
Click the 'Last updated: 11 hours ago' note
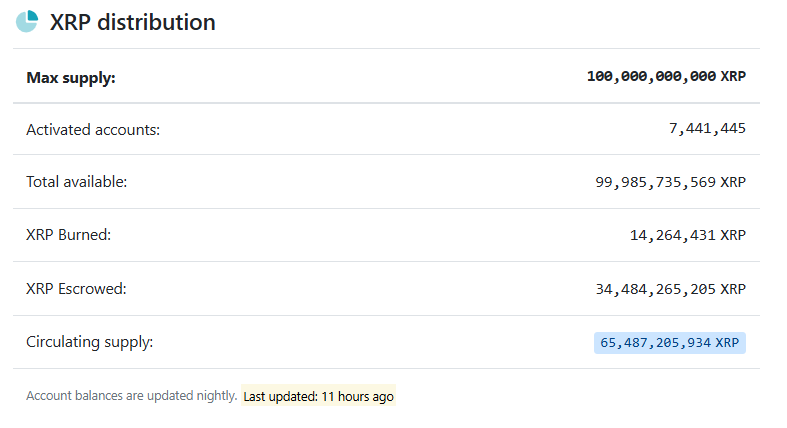[318, 396]
